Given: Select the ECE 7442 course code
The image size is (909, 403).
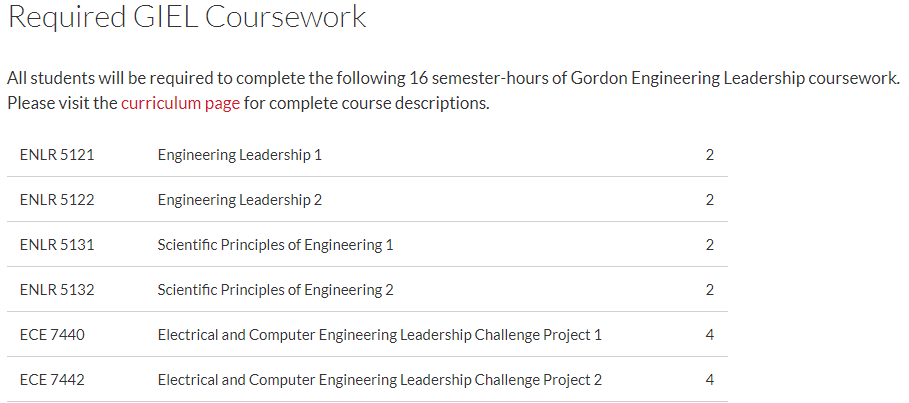Looking at the screenshot, I should [x=52, y=380].
